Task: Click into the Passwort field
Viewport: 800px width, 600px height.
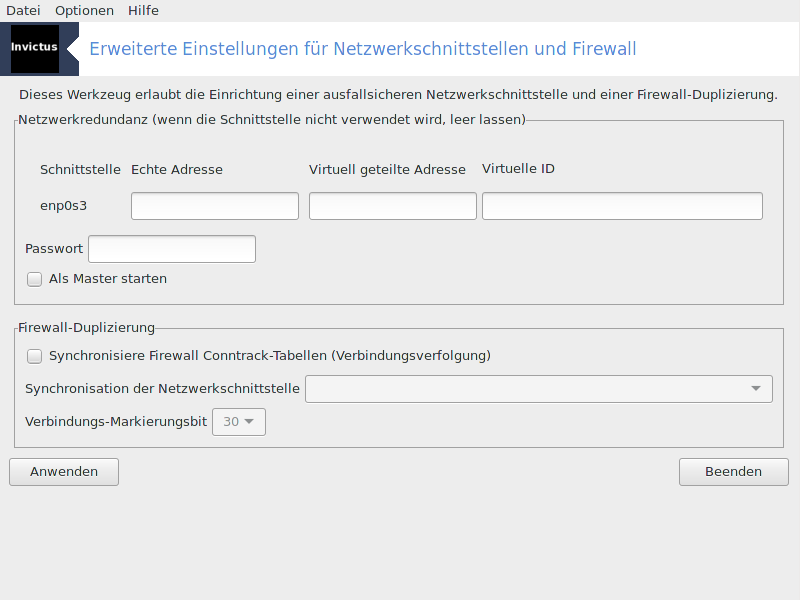Action: [172, 249]
